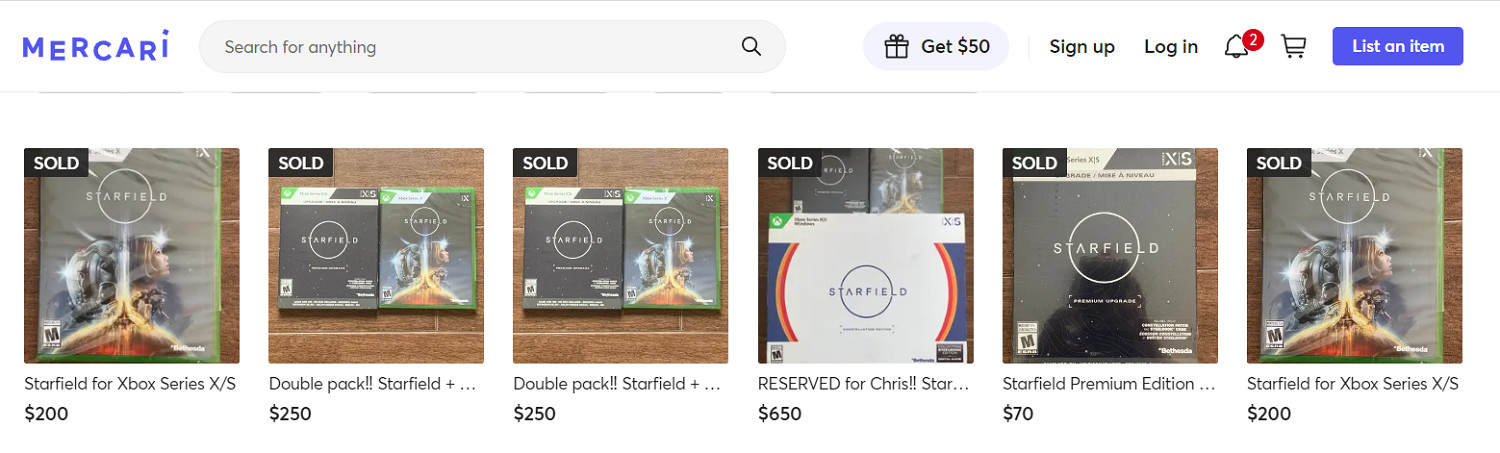Viewport: 1500px width, 453px height.
Task: Click the gift box icon
Action: click(896, 47)
